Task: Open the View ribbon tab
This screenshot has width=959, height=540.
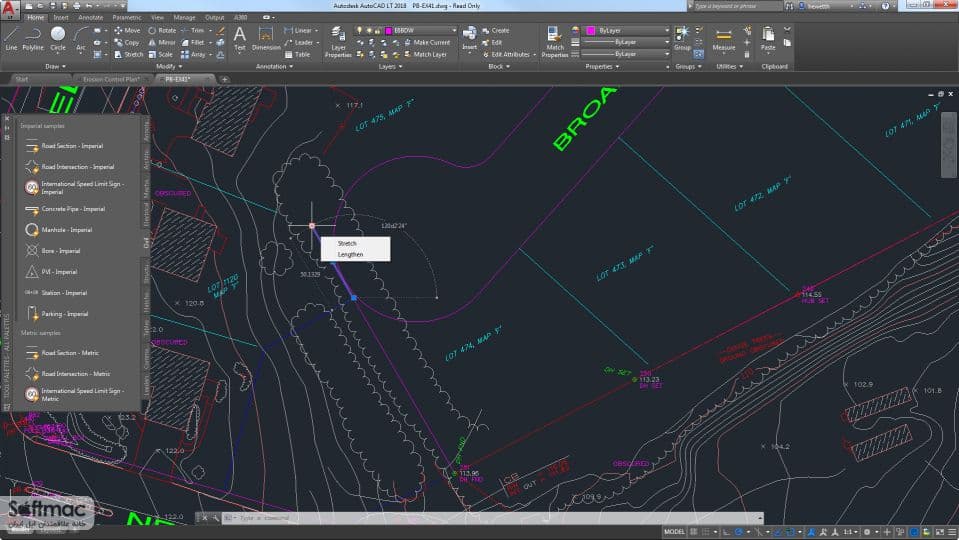Action: (157, 18)
